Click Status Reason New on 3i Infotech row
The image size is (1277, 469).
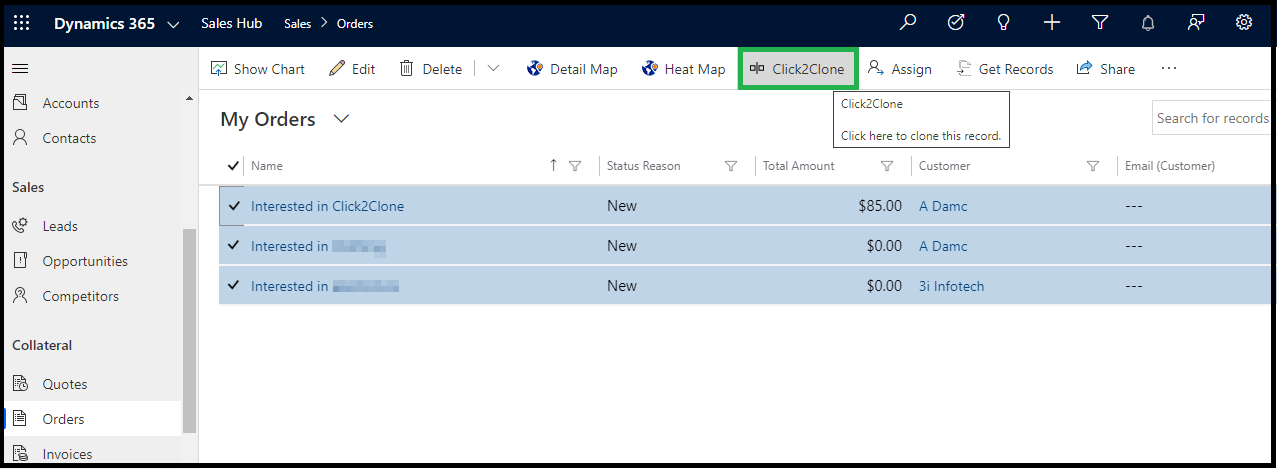tap(622, 286)
